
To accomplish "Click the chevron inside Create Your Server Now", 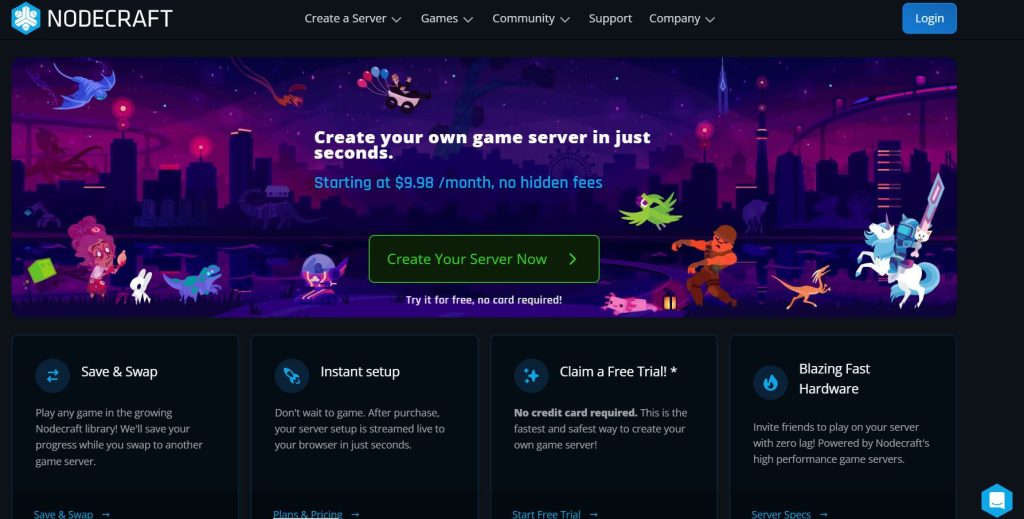I will [573, 259].
